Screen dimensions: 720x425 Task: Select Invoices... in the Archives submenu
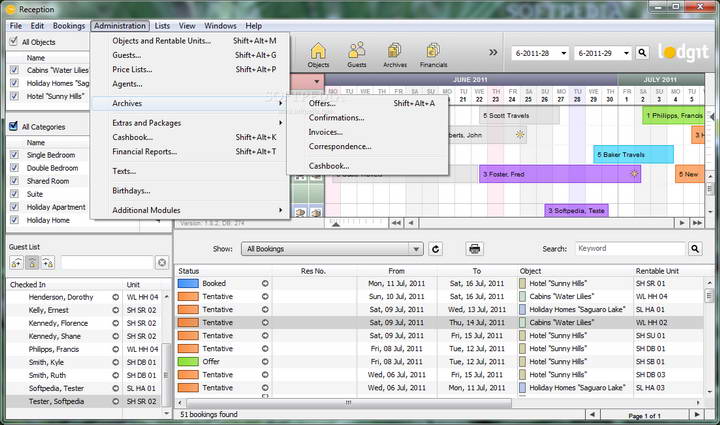click(325, 131)
